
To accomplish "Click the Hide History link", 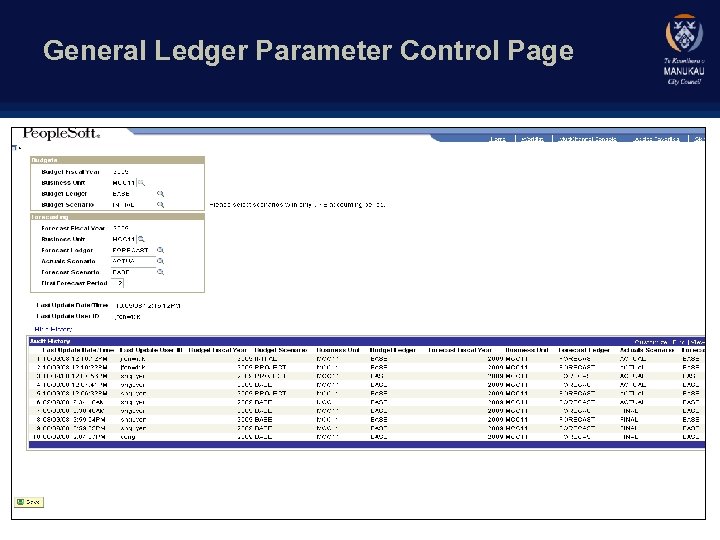I will point(53,329).
